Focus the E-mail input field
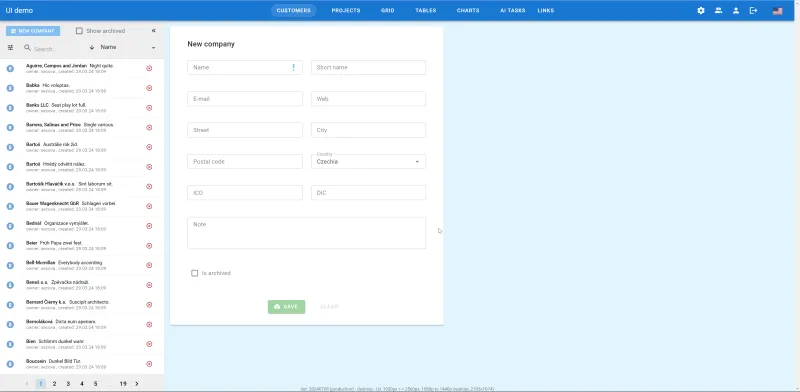Screen dimensions: 800x392 click(x=245, y=99)
